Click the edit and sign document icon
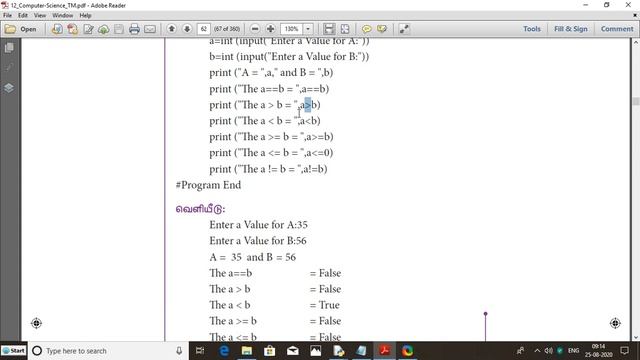 coord(88,29)
